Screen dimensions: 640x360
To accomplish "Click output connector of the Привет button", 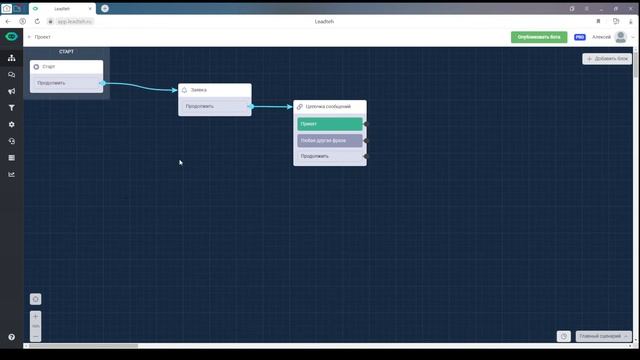I will point(366,124).
